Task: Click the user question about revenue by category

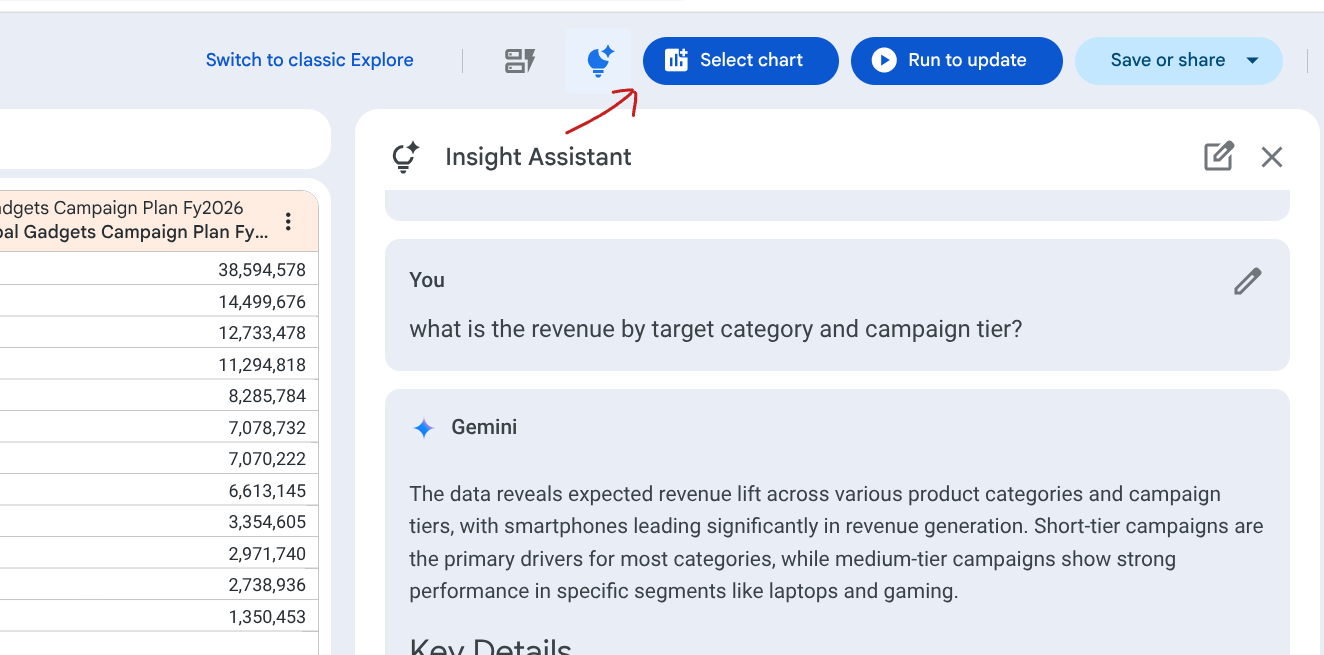Action: (715, 329)
